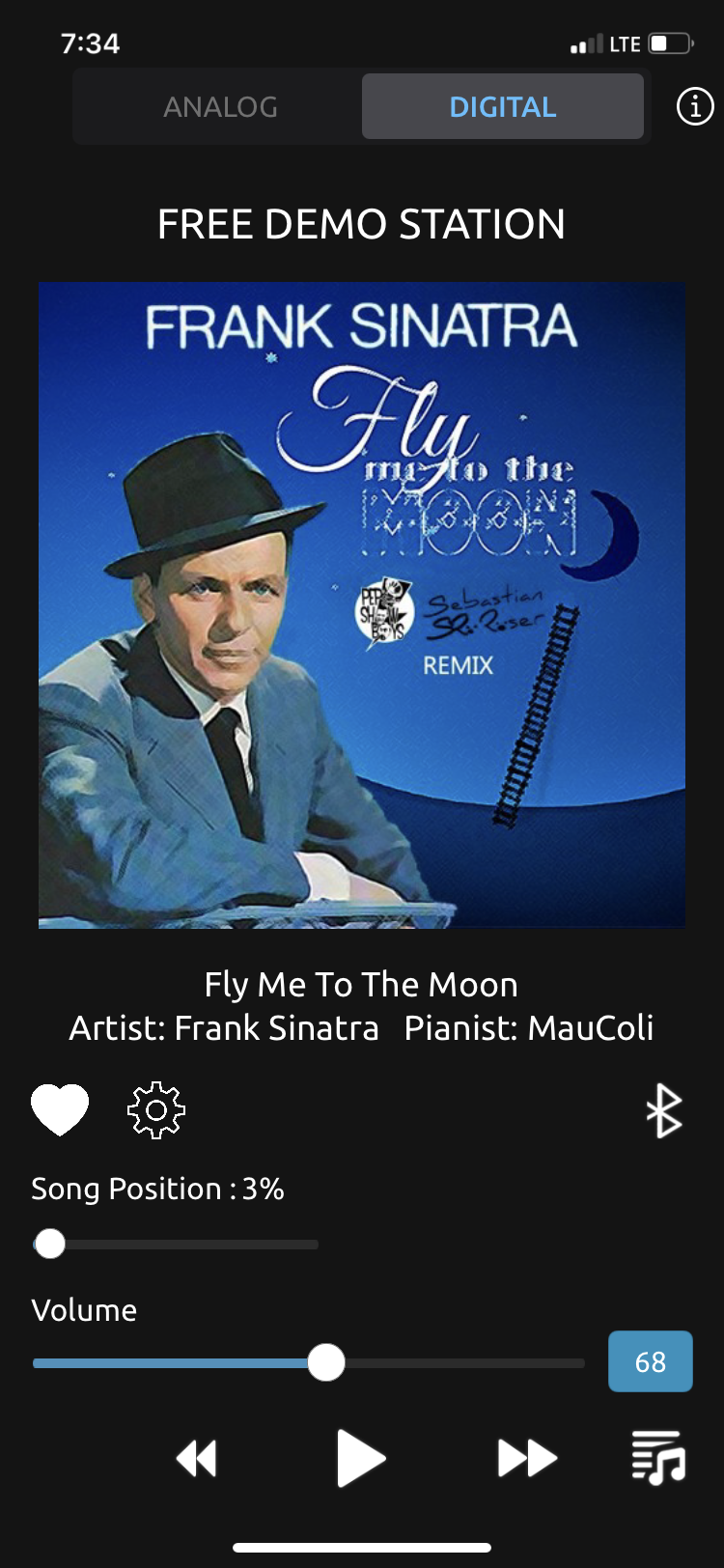Tap the FREE DEMO STATION title

click(x=361, y=225)
